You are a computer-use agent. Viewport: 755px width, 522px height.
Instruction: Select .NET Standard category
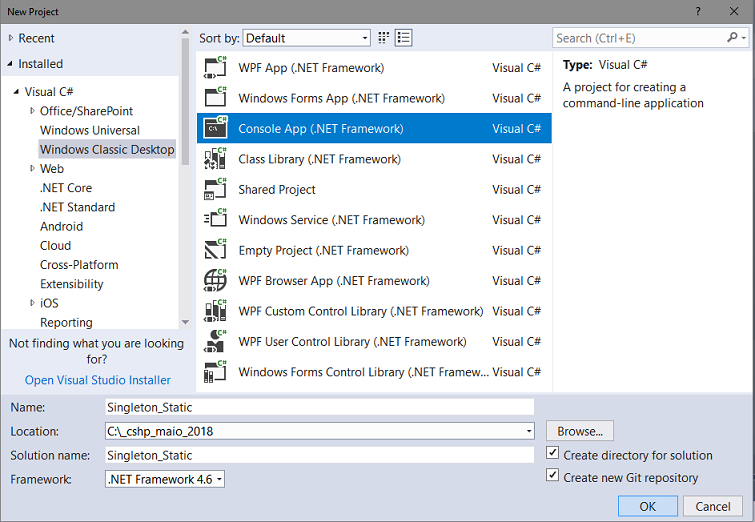(x=77, y=207)
